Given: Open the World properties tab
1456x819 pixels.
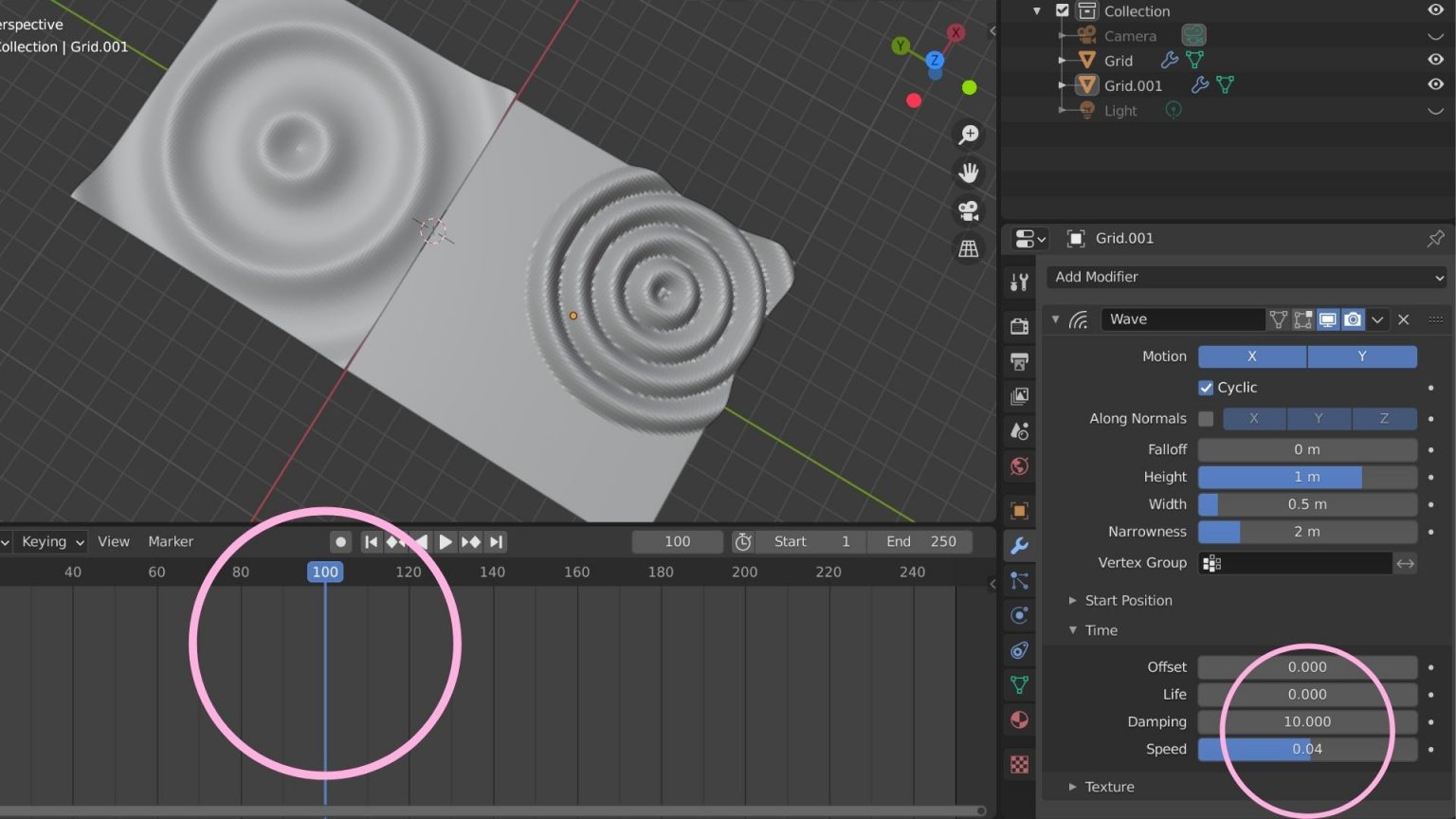Looking at the screenshot, I should [1019, 465].
